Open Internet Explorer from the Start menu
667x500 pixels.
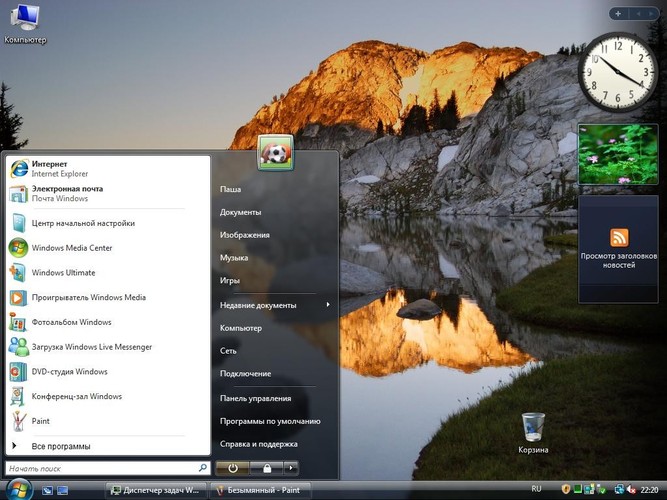click(60, 168)
